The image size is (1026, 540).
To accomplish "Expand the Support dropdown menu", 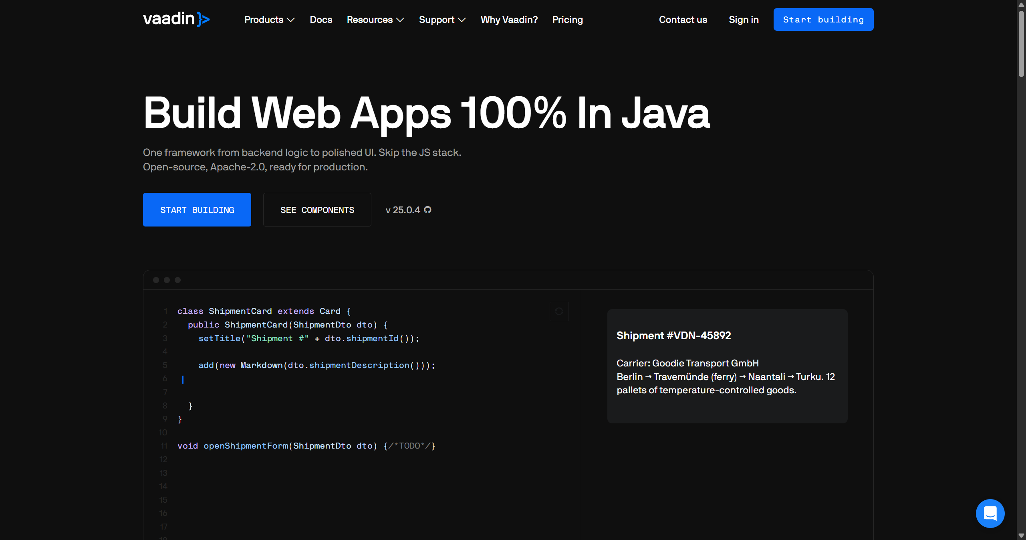I will point(437,20).
